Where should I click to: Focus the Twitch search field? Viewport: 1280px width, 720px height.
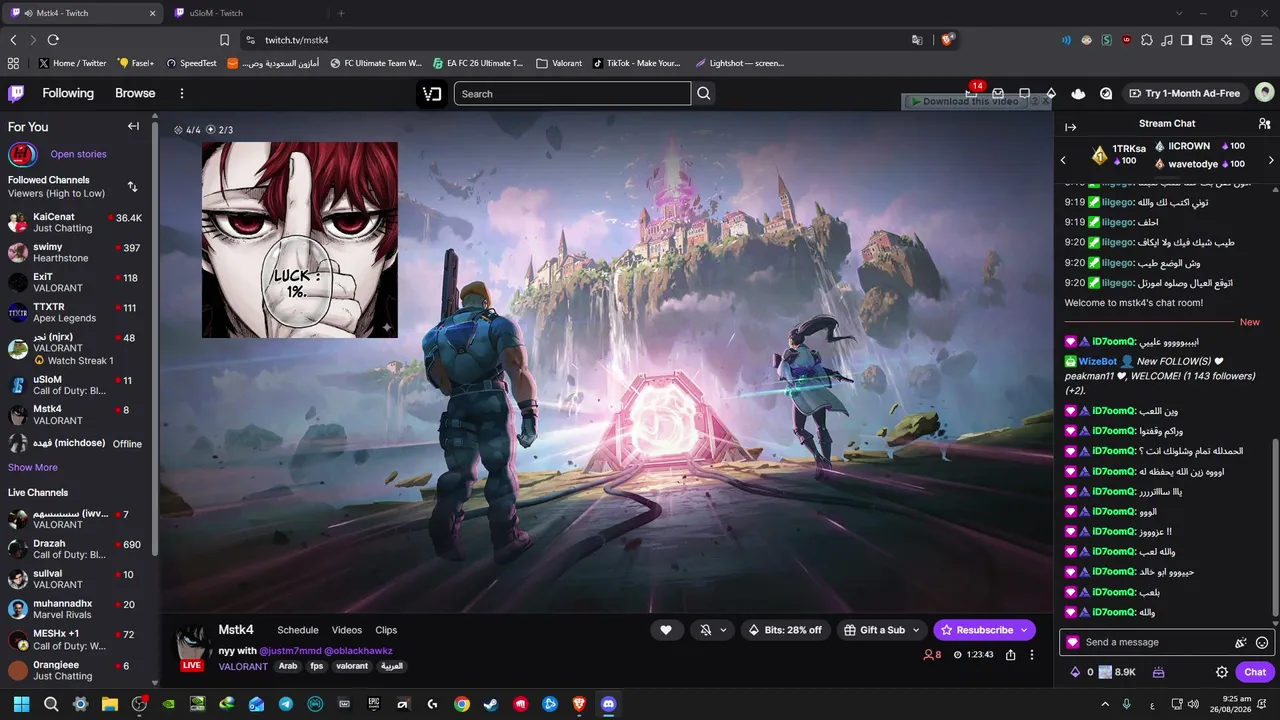pyautogui.click(x=572, y=93)
